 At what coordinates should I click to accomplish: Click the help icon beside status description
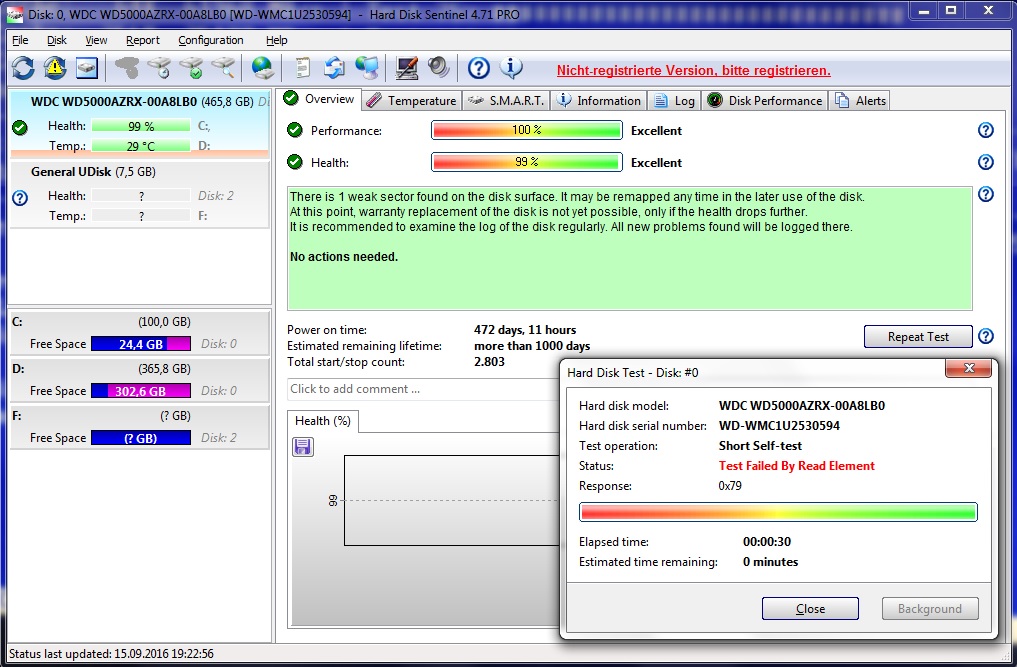[x=985, y=194]
